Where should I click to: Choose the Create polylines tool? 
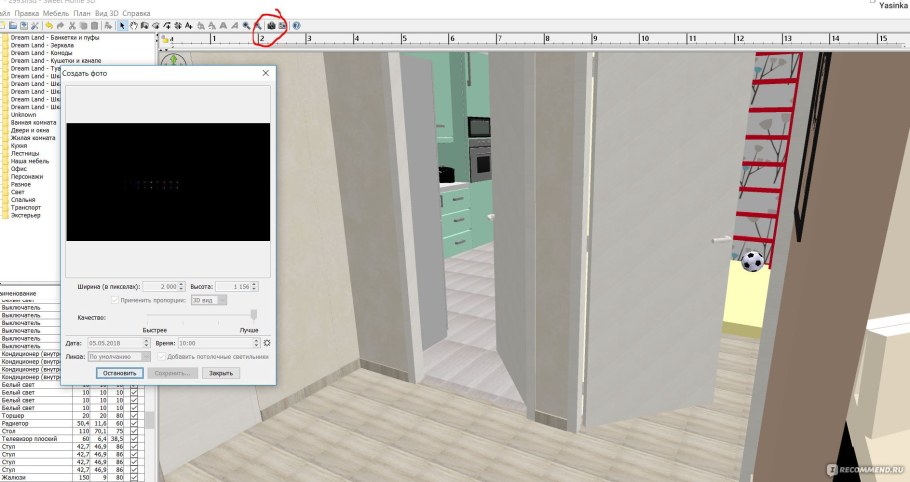coord(167,26)
